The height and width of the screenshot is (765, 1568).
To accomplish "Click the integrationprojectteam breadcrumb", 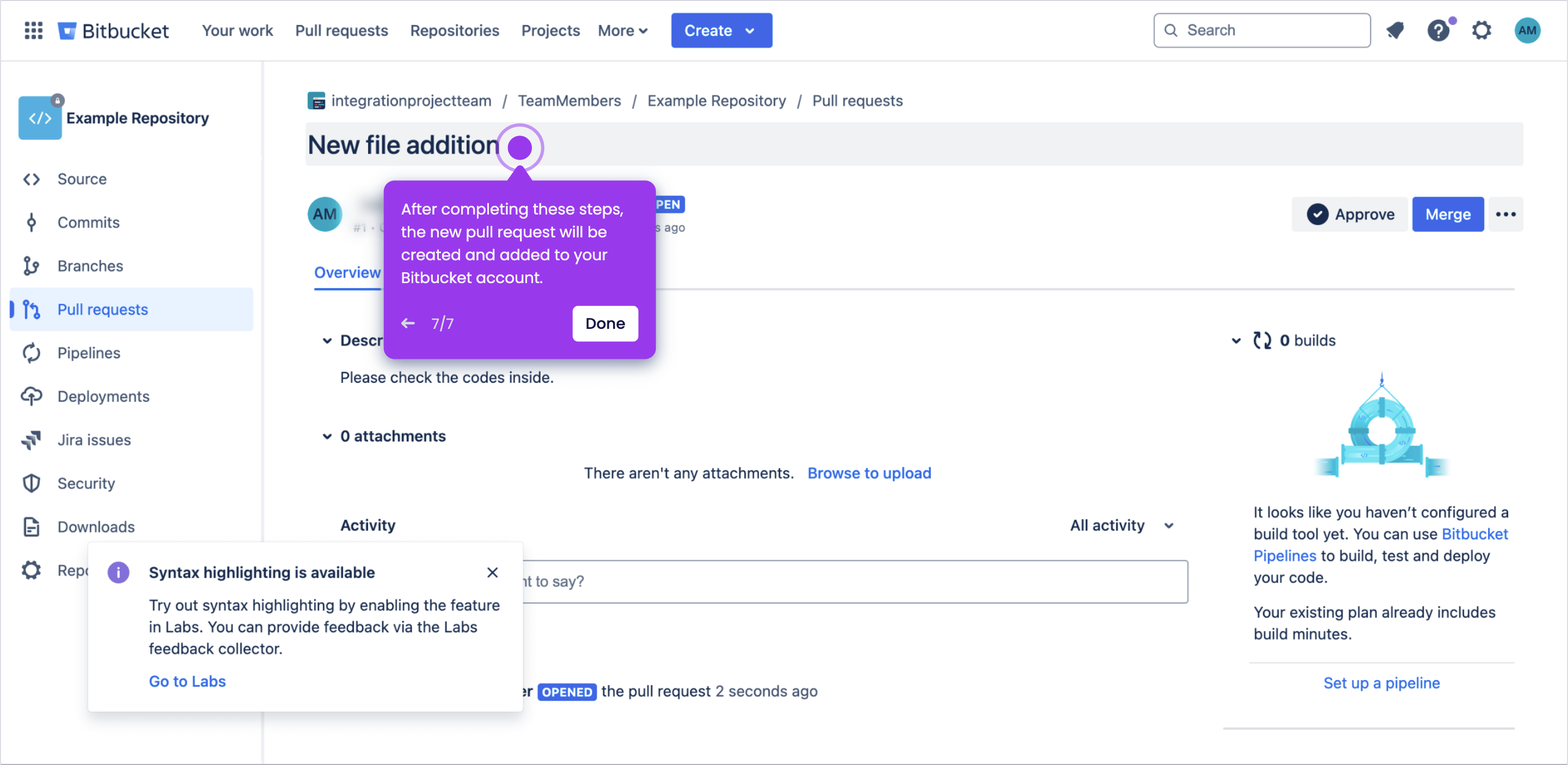I will pos(412,101).
